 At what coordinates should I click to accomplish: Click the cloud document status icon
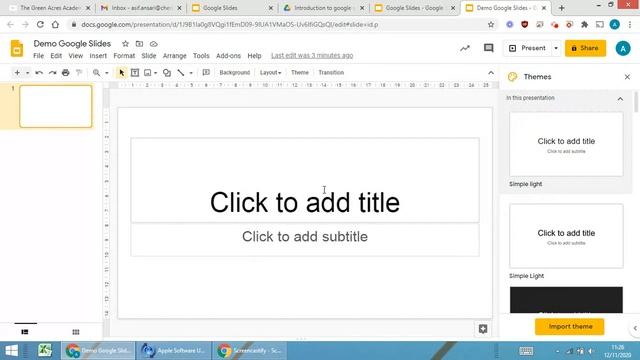pyautogui.click(x=153, y=44)
